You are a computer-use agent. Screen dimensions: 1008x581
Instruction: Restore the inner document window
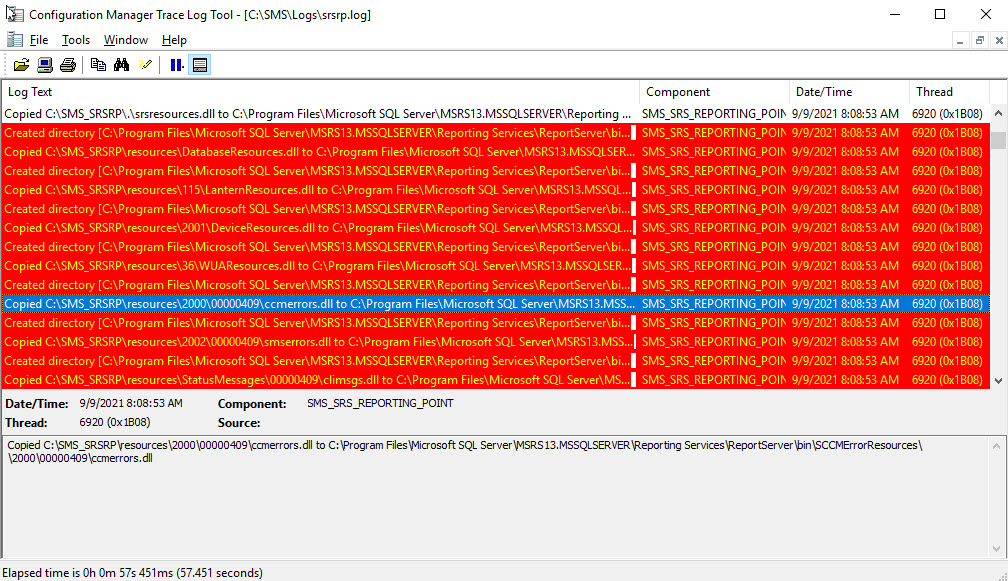(980, 40)
